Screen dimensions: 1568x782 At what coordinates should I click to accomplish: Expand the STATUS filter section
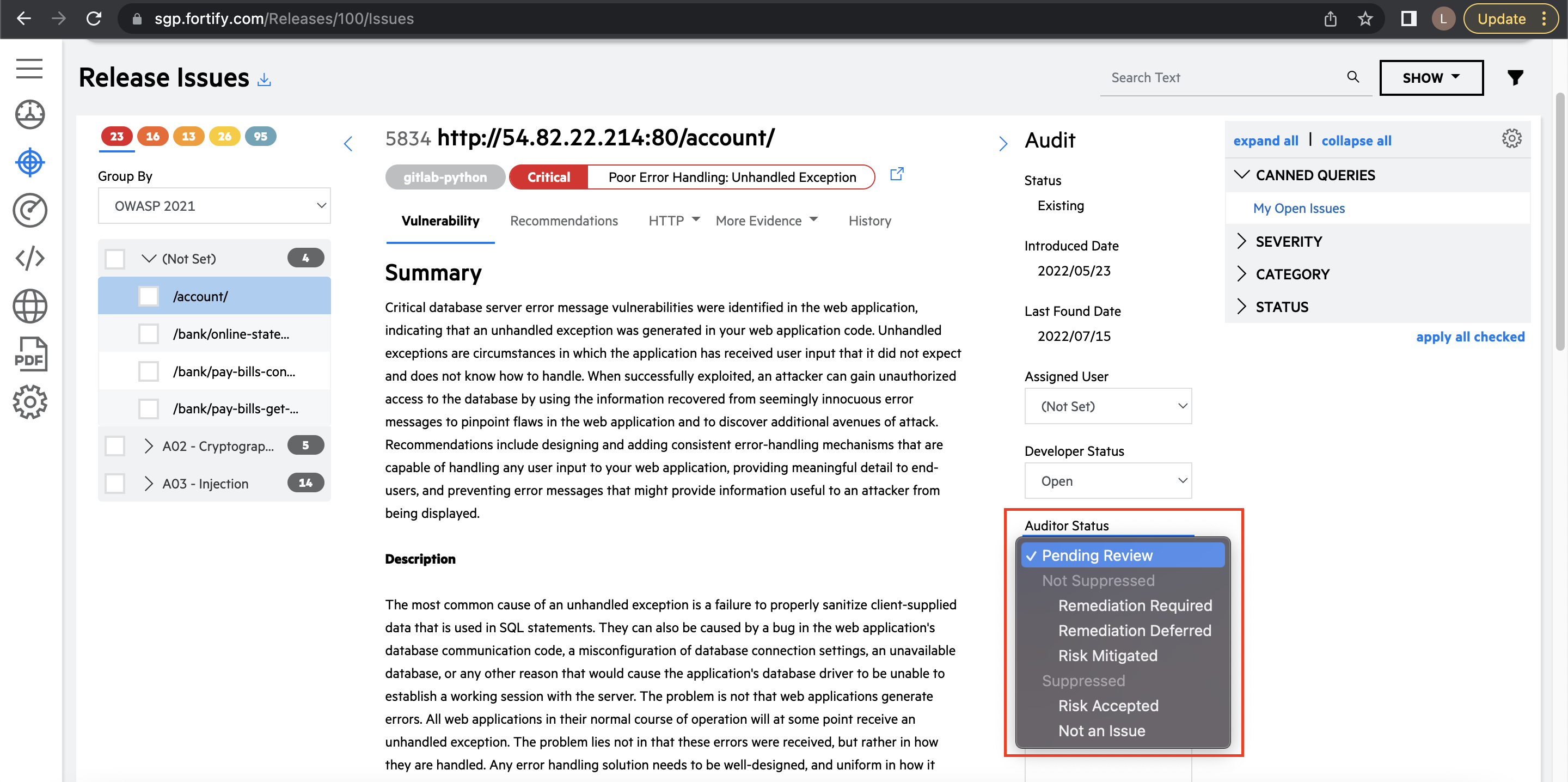(x=1241, y=307)
